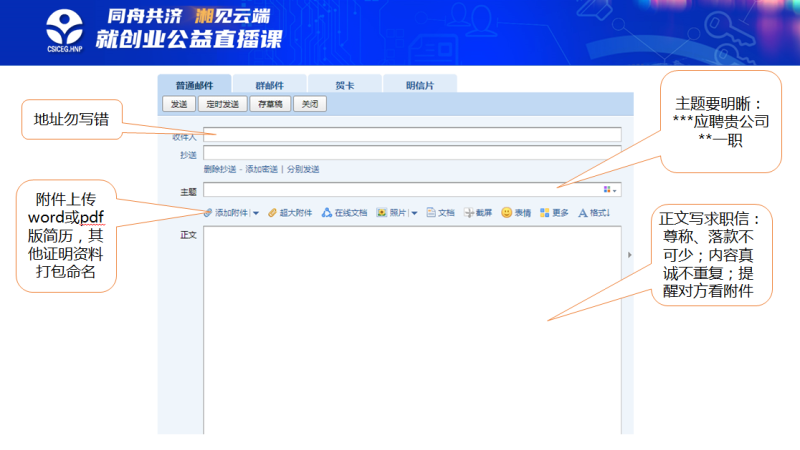Save the email with 存草稿
Viewport: 800px width, 450px height.
[x=269, y=104]
